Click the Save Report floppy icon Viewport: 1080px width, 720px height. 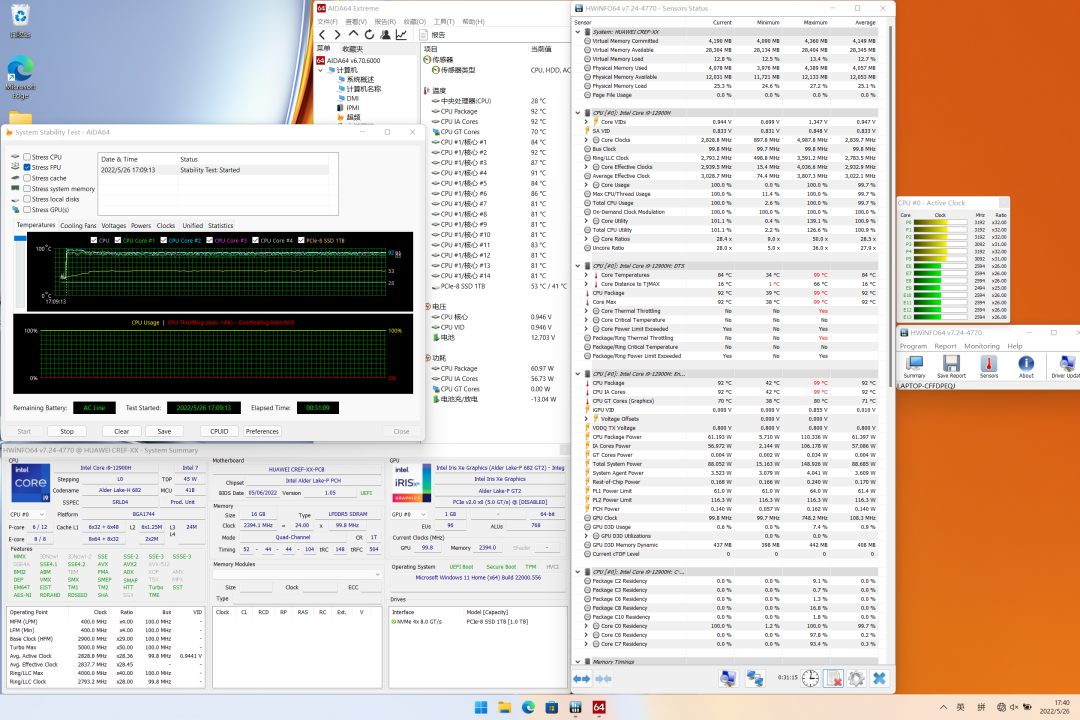click(951, 364)
